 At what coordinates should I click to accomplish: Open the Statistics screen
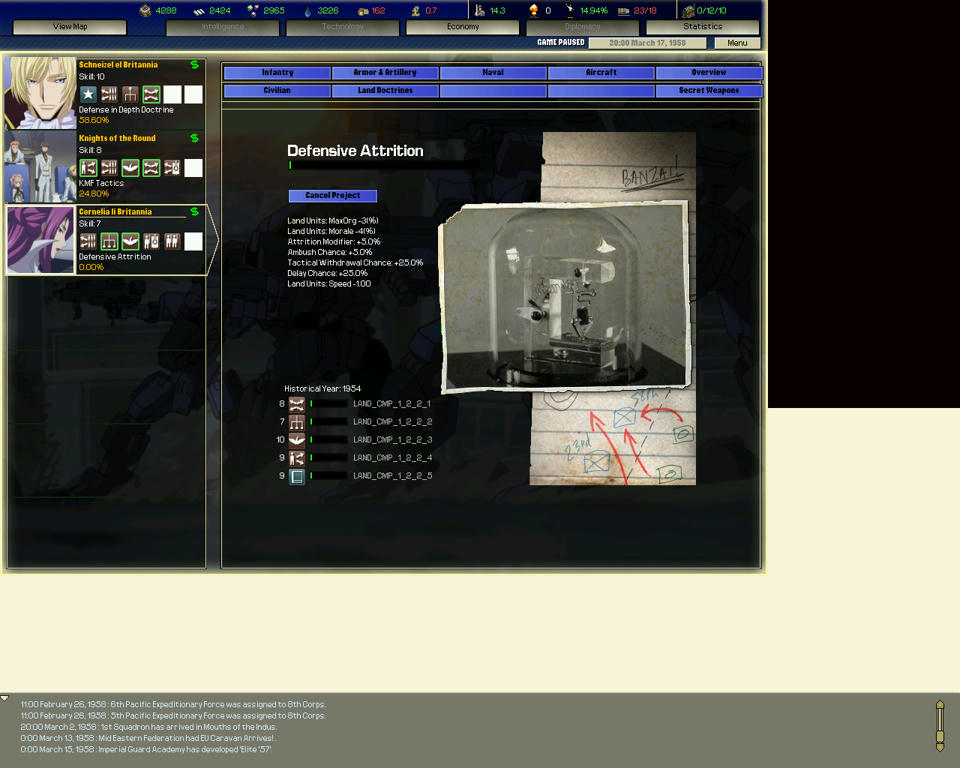coord(702,27)
